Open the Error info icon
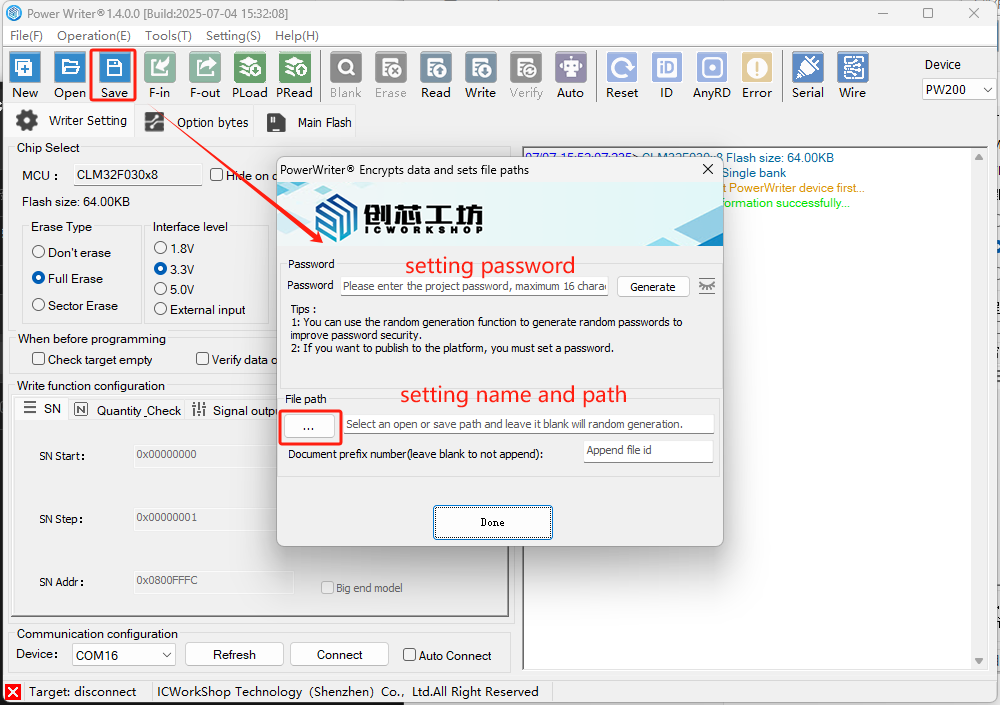The width and height of the screenshot is (1000, 705). tap(757, 75)
